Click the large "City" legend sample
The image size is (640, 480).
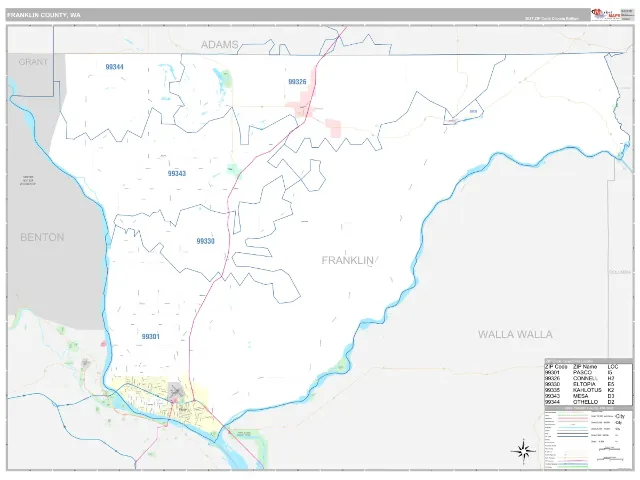(x=620, y=416)
